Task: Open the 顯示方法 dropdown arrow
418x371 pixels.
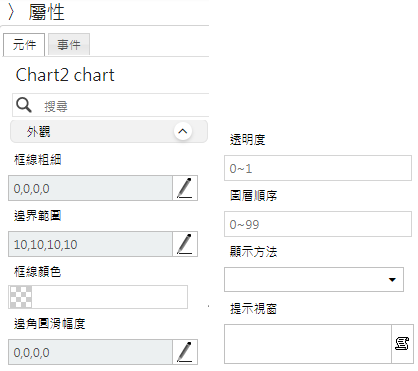Action: 392,280
